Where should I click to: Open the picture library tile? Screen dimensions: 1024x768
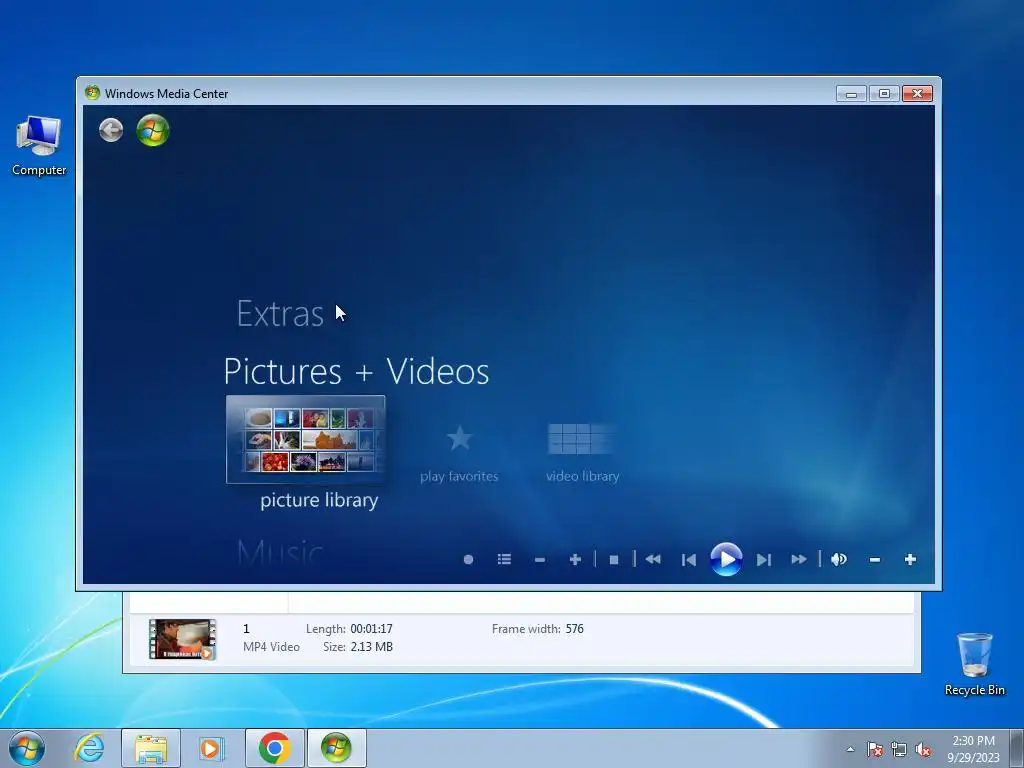(x=306, y=440)
